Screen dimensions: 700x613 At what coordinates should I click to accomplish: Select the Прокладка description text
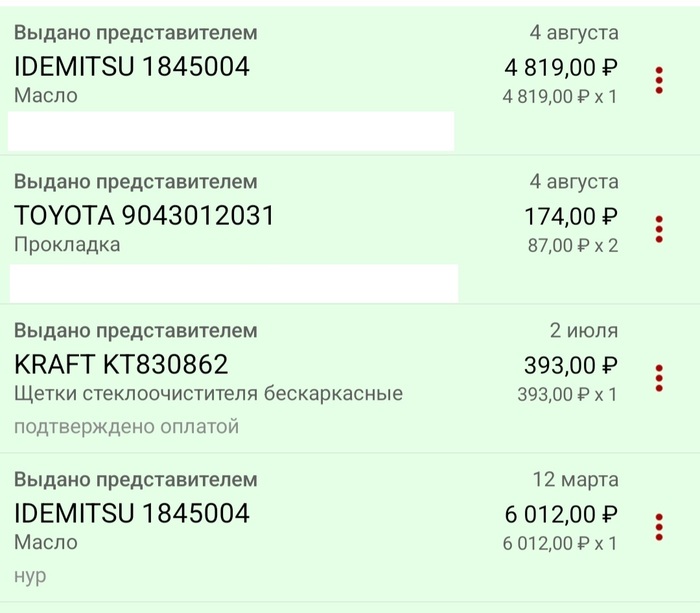click(x=67, y=245)
